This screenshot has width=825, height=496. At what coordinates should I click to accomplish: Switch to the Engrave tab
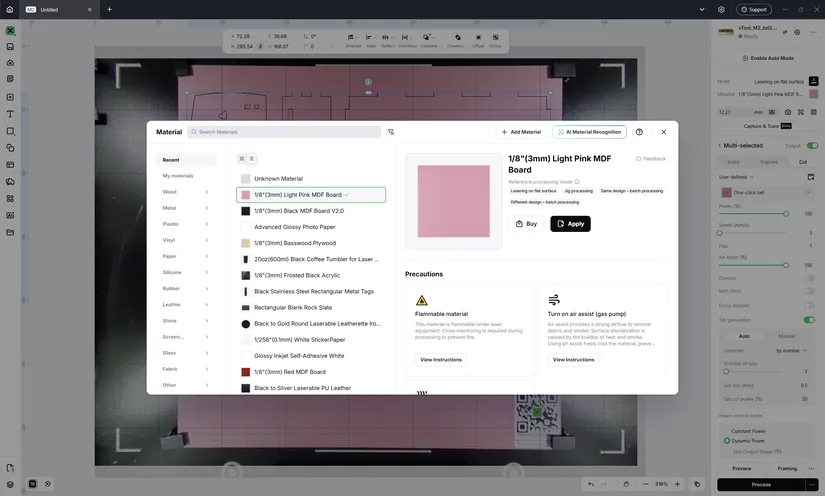pos(769,162)
